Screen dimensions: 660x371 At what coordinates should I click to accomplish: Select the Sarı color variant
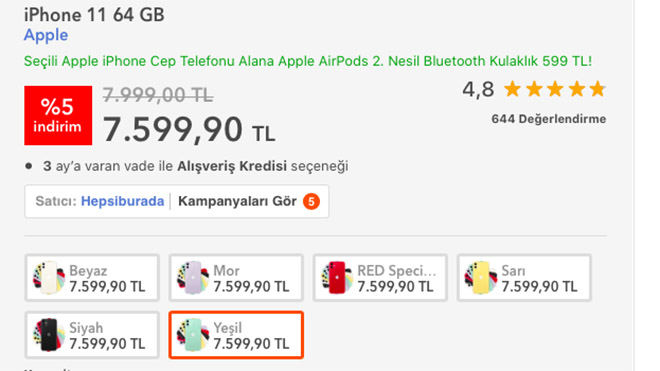(524, 278)
